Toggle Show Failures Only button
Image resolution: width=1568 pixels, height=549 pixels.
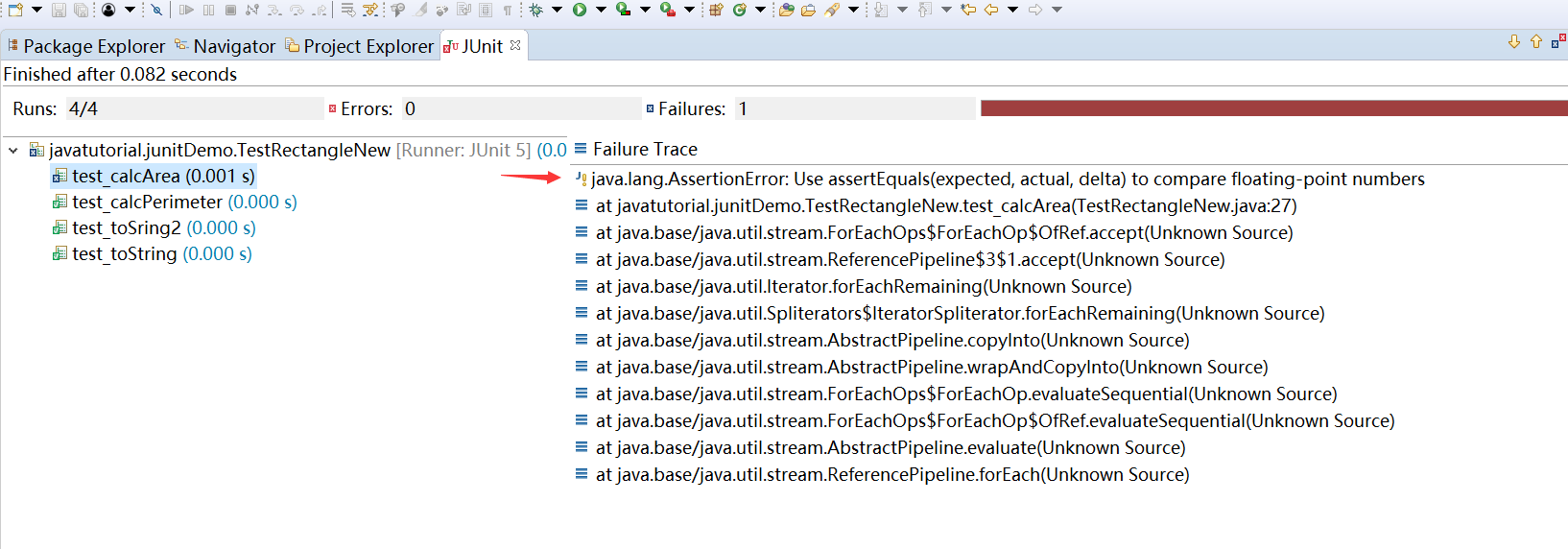1558,41
